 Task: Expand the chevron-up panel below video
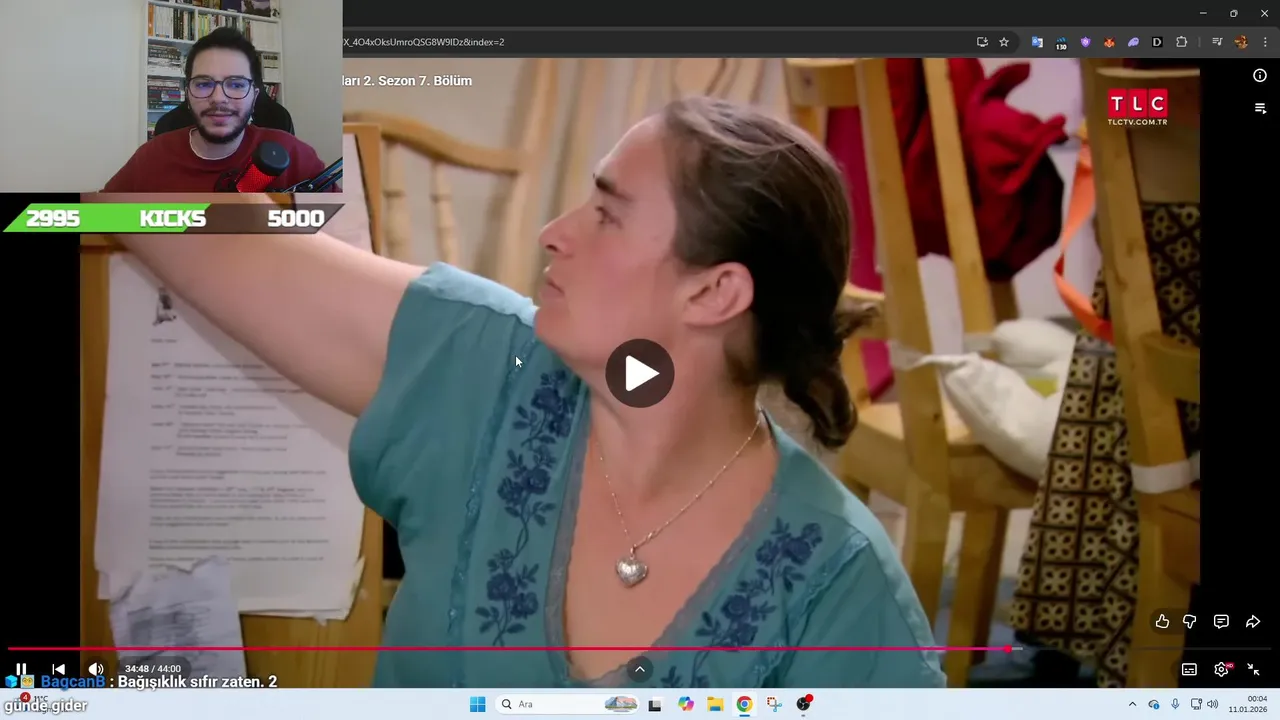[640, 669]
